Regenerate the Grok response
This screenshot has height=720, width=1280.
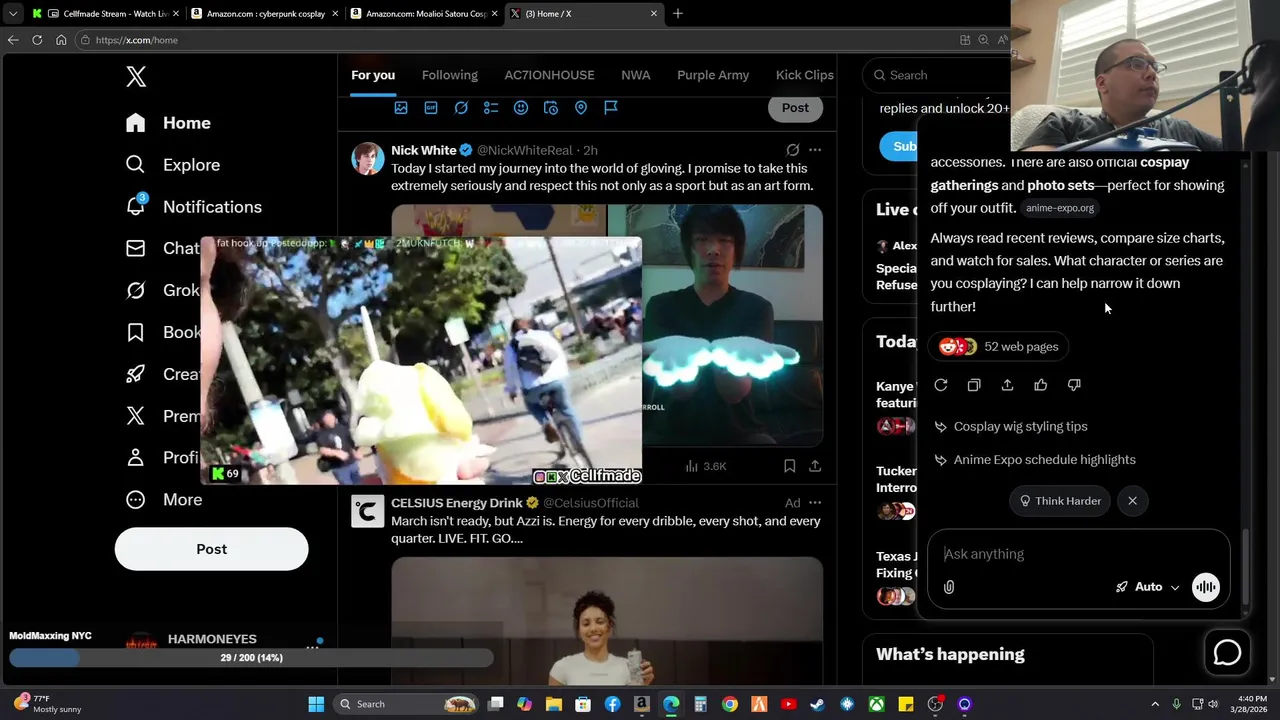[941, 385]
